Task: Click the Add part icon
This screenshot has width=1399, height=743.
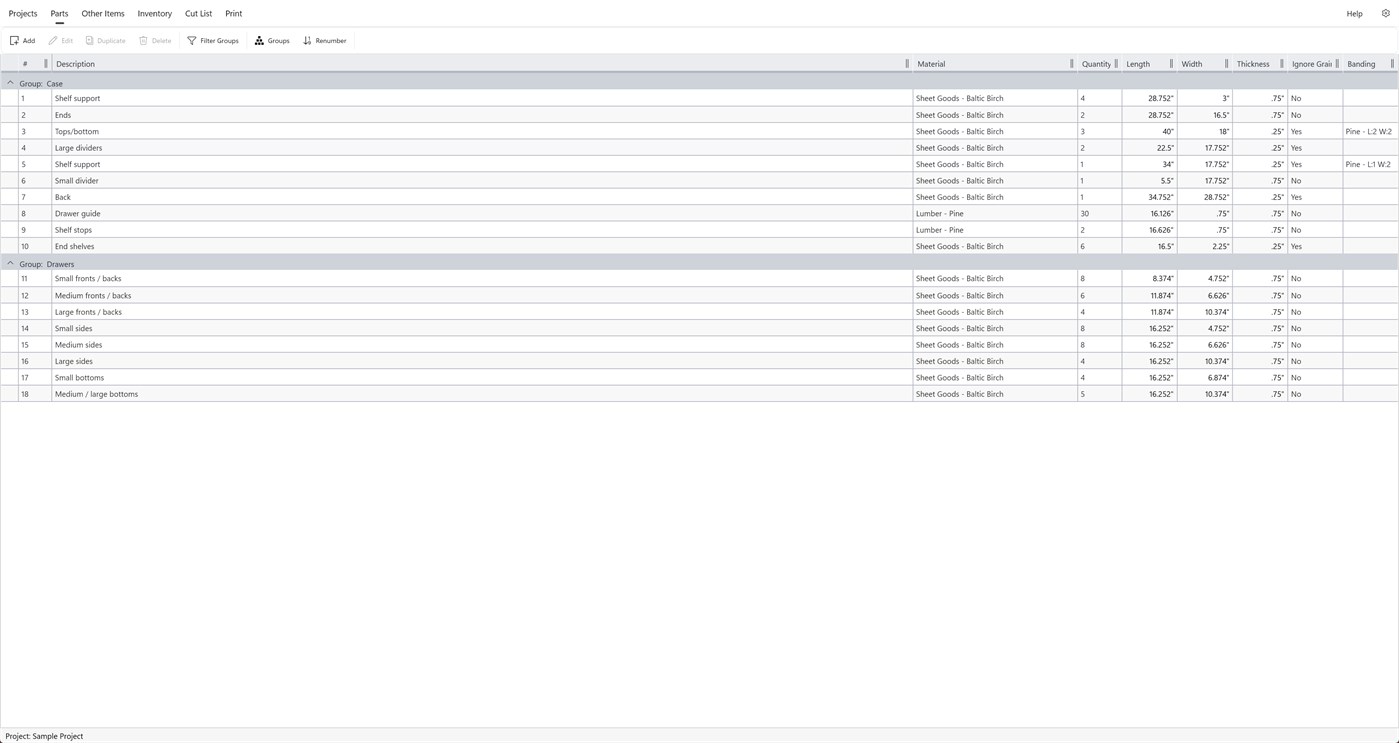Action: click(x=14, y=40)
